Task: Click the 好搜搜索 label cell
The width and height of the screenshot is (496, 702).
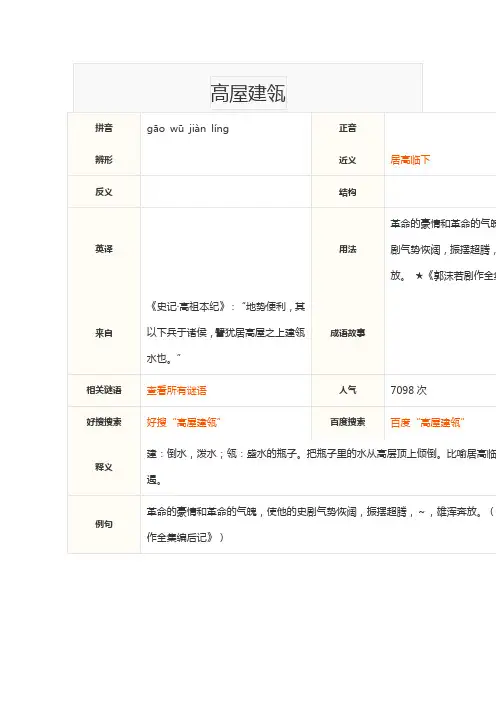Action: pyautogui.click(x=104, y=422)
